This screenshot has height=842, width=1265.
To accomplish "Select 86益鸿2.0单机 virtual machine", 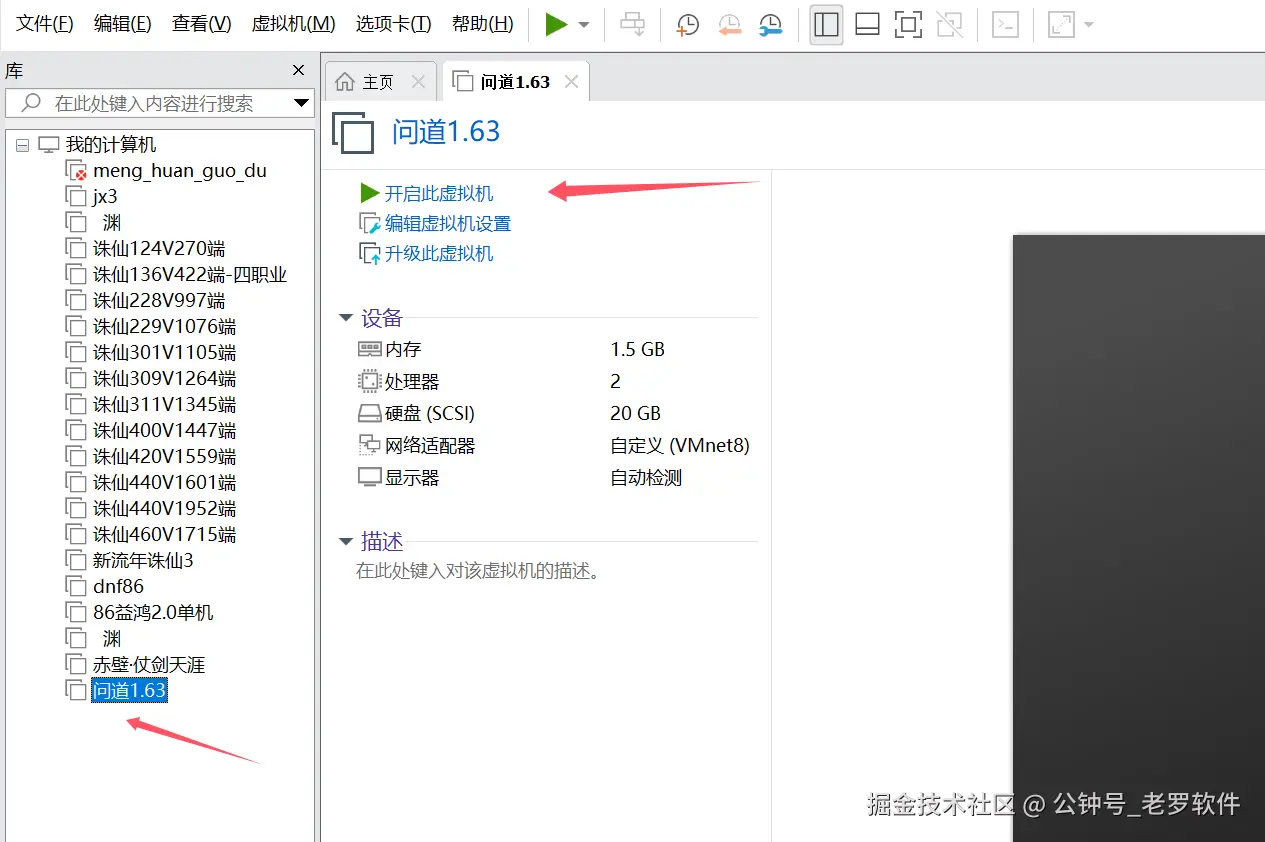I will tap(153, 613).
